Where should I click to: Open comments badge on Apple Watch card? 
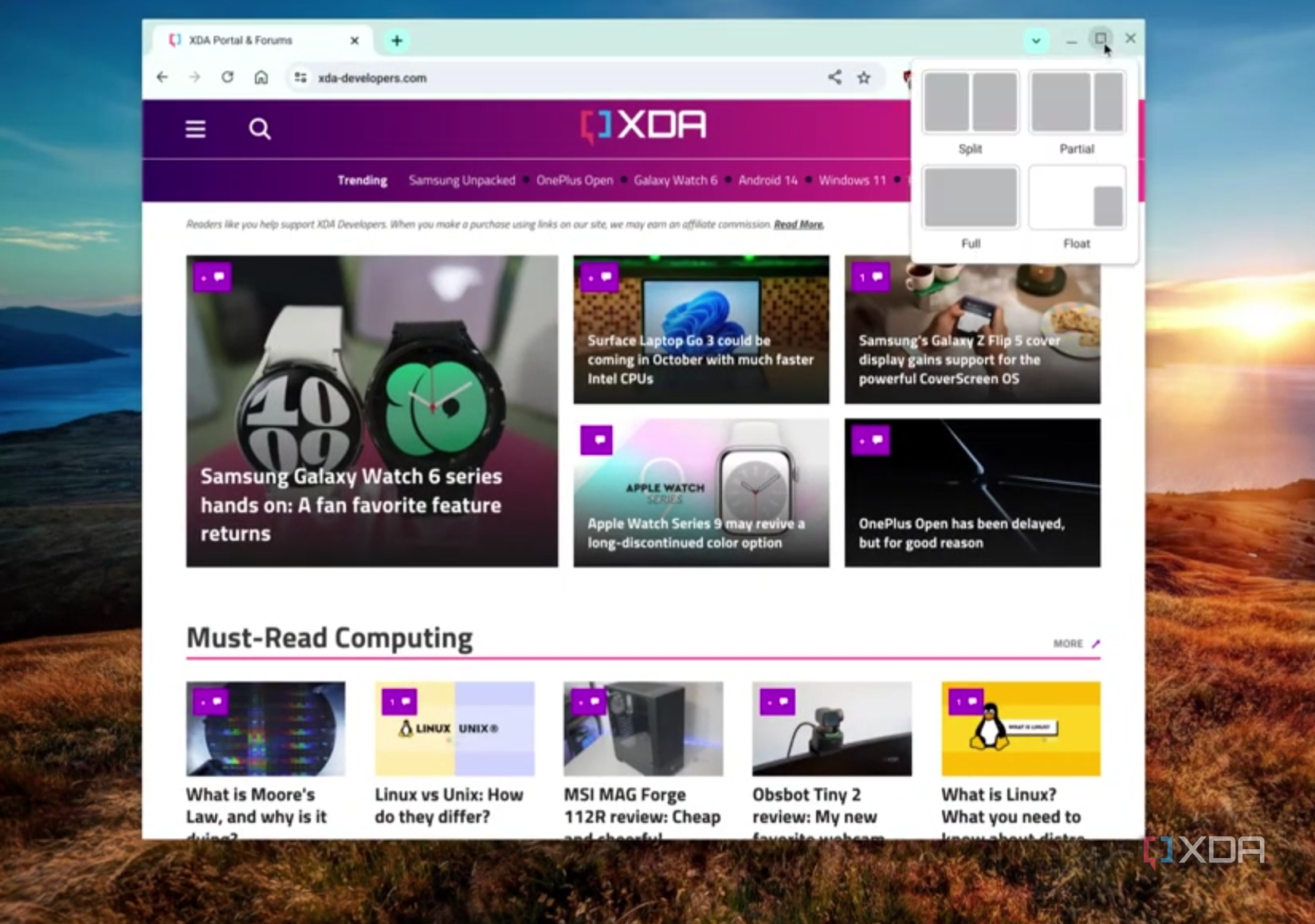[x=596, y=440]
